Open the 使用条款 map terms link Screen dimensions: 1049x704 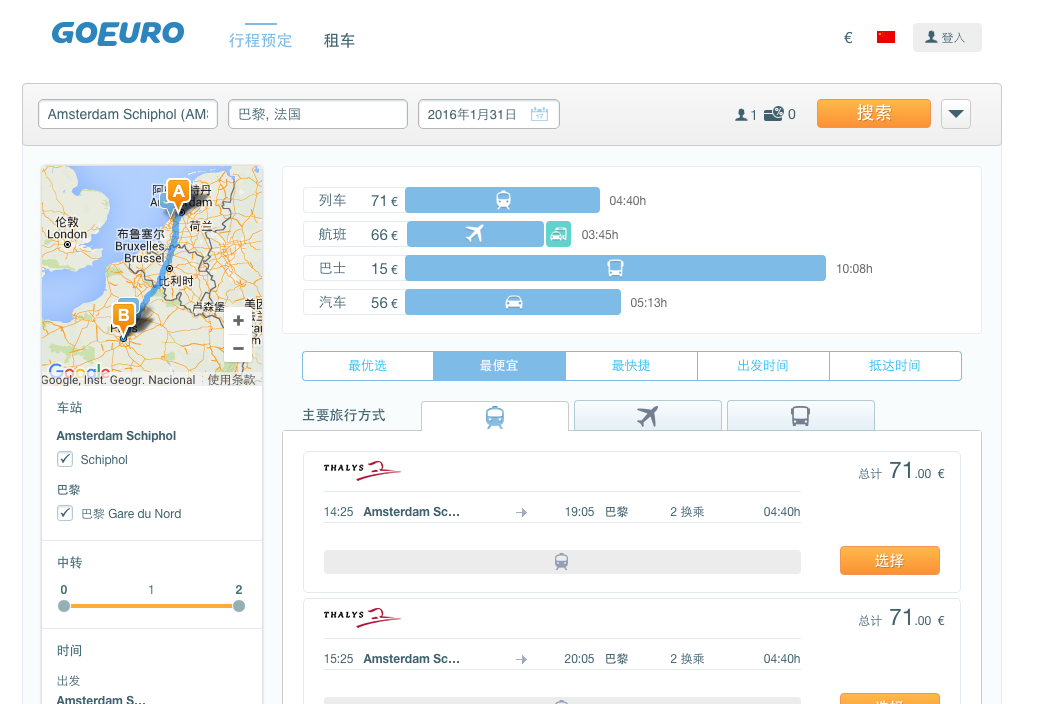(x=231, y=379)
